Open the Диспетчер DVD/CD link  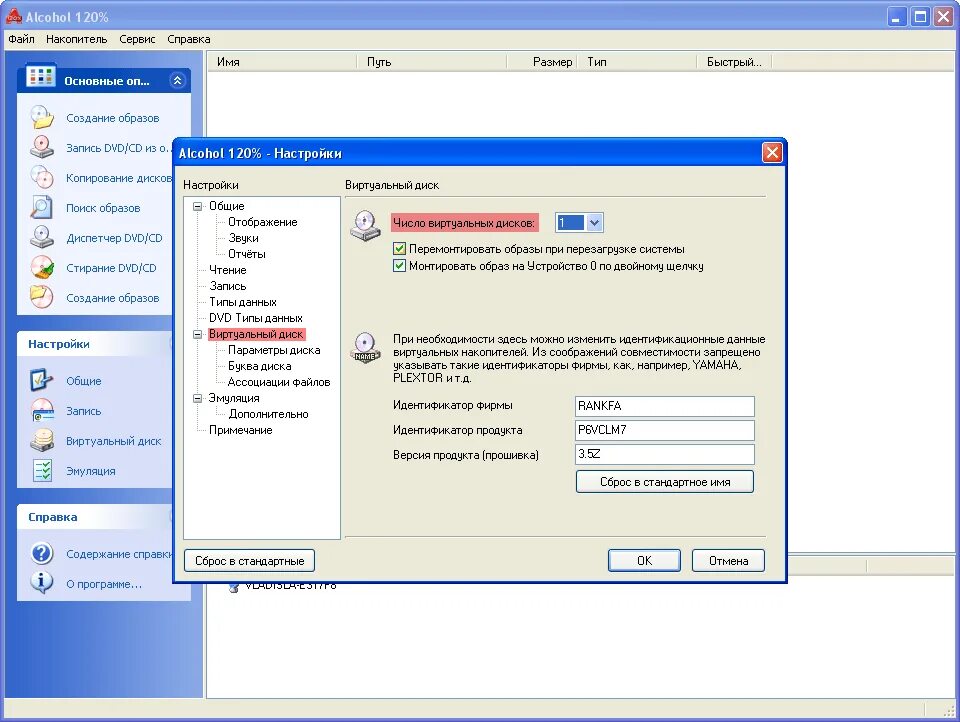(114, 238)
